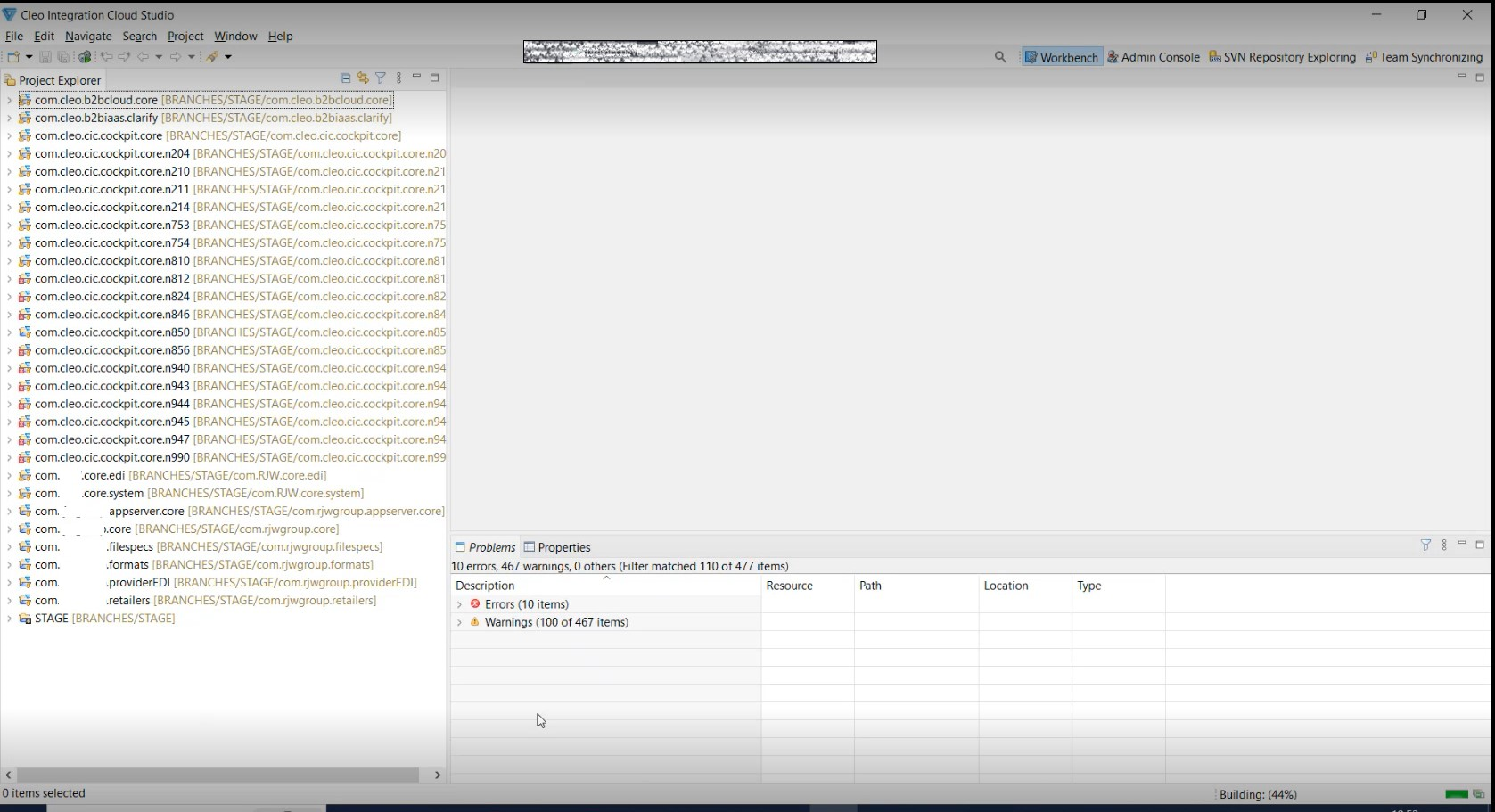1495x812 pixels.
Task: Open the New wizard dropdown arrow
Action: coord(29,57)
